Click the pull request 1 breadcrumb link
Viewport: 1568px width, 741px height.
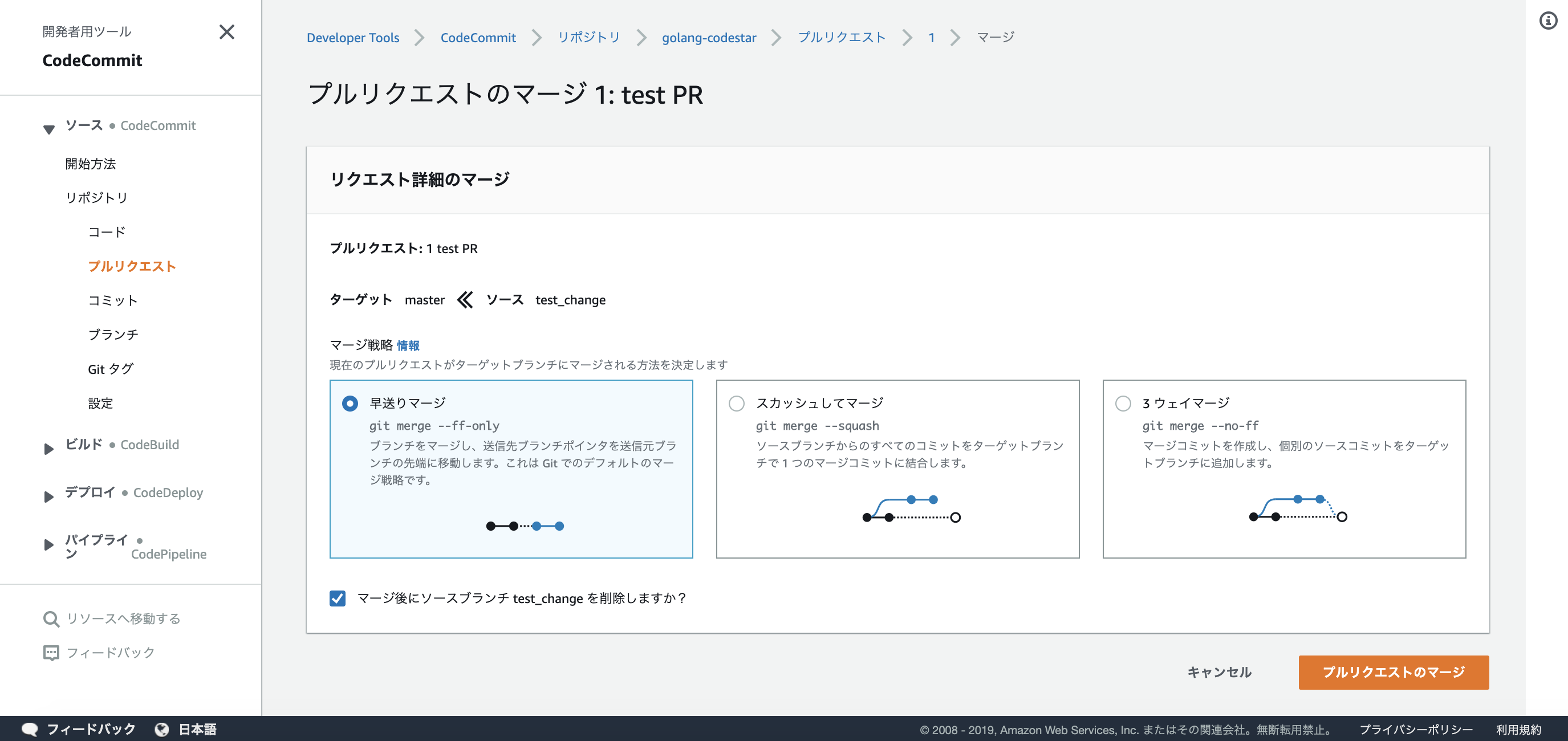pyautogui.click(x=931, y=37)
